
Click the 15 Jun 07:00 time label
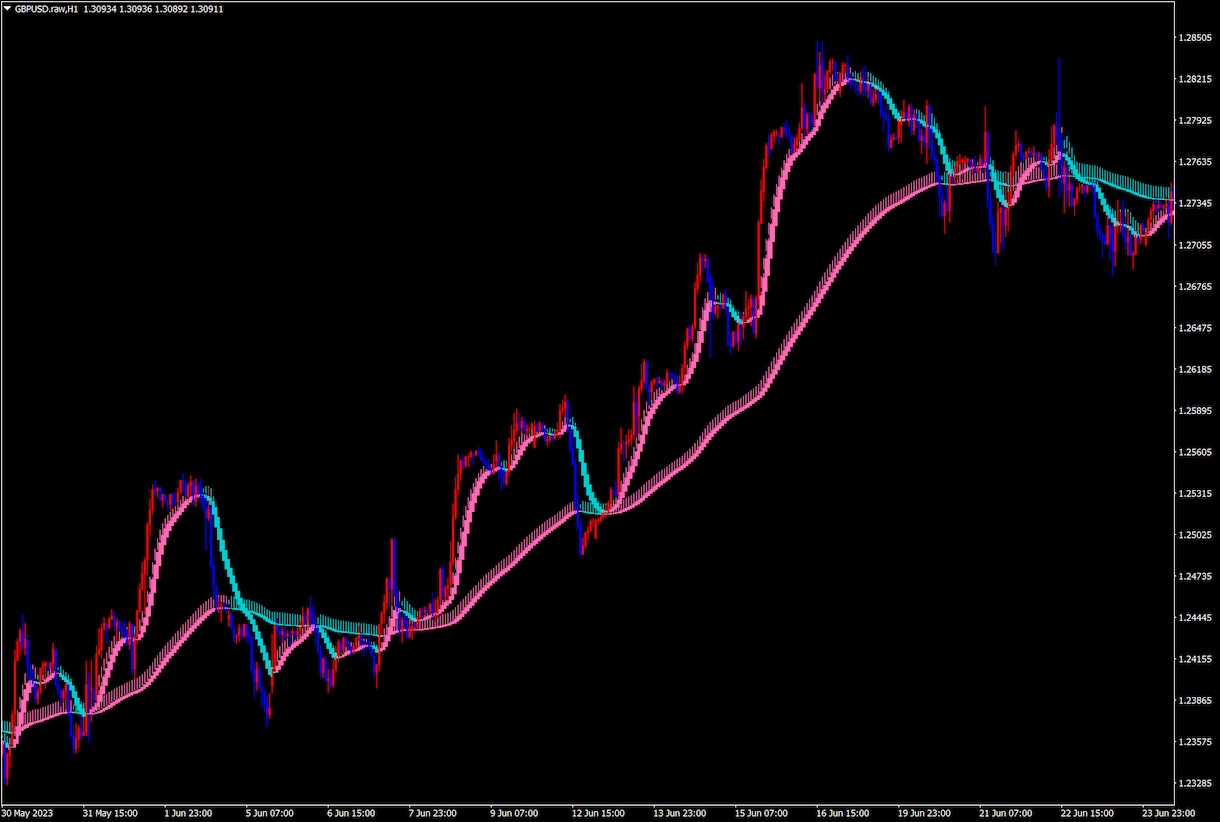pyautogui.click(x=762, y=813)
